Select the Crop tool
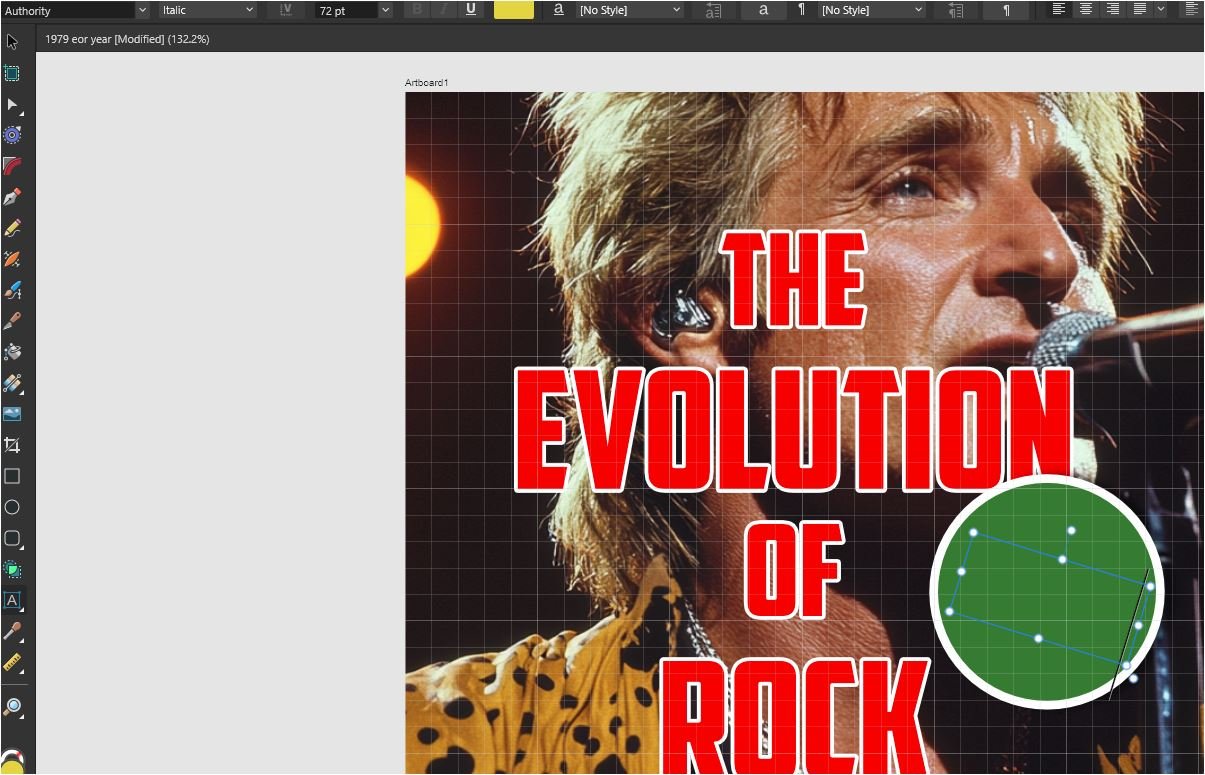Image resolution: width=1205 pixels, height=775 pixels. (x=12, y=445)
